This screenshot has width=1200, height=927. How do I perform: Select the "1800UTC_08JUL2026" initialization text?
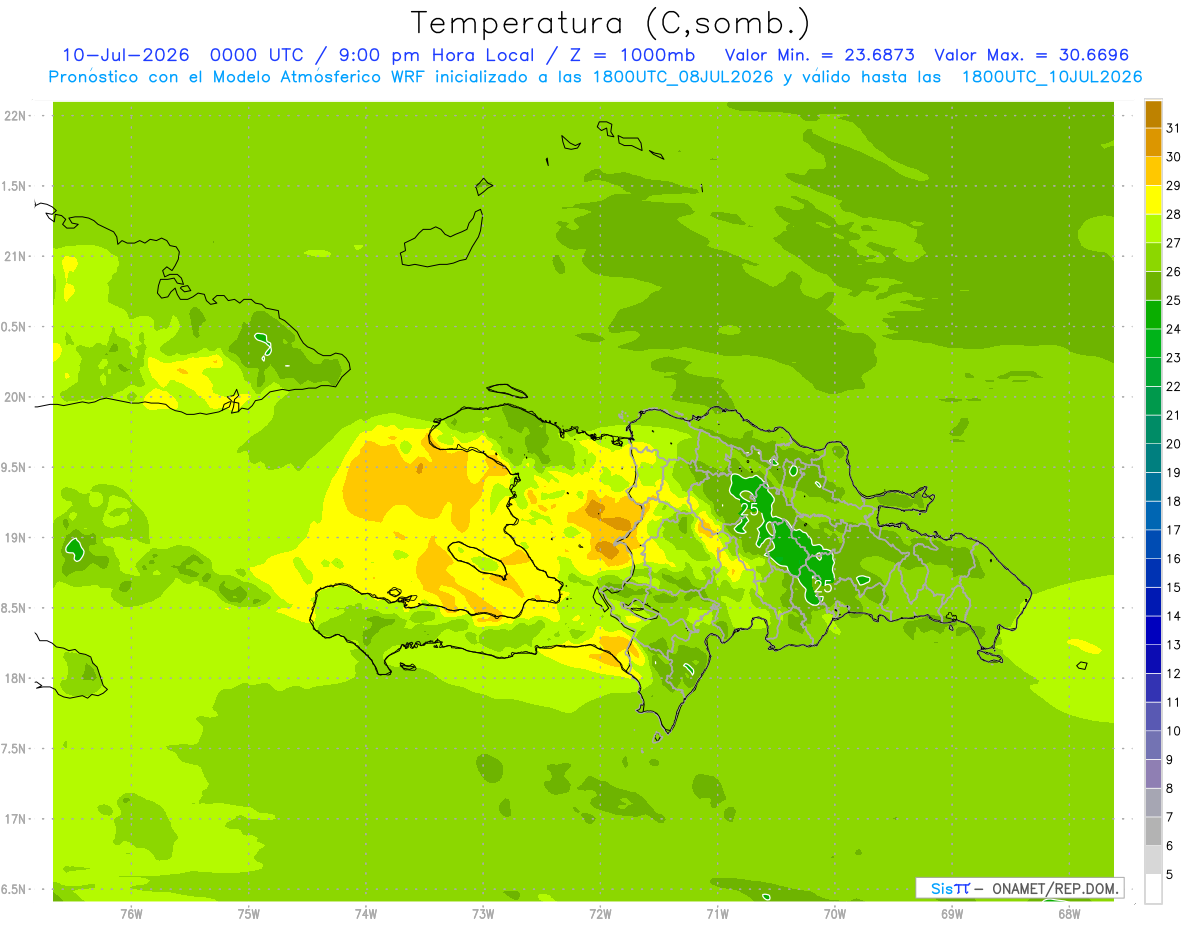(684, 77)
